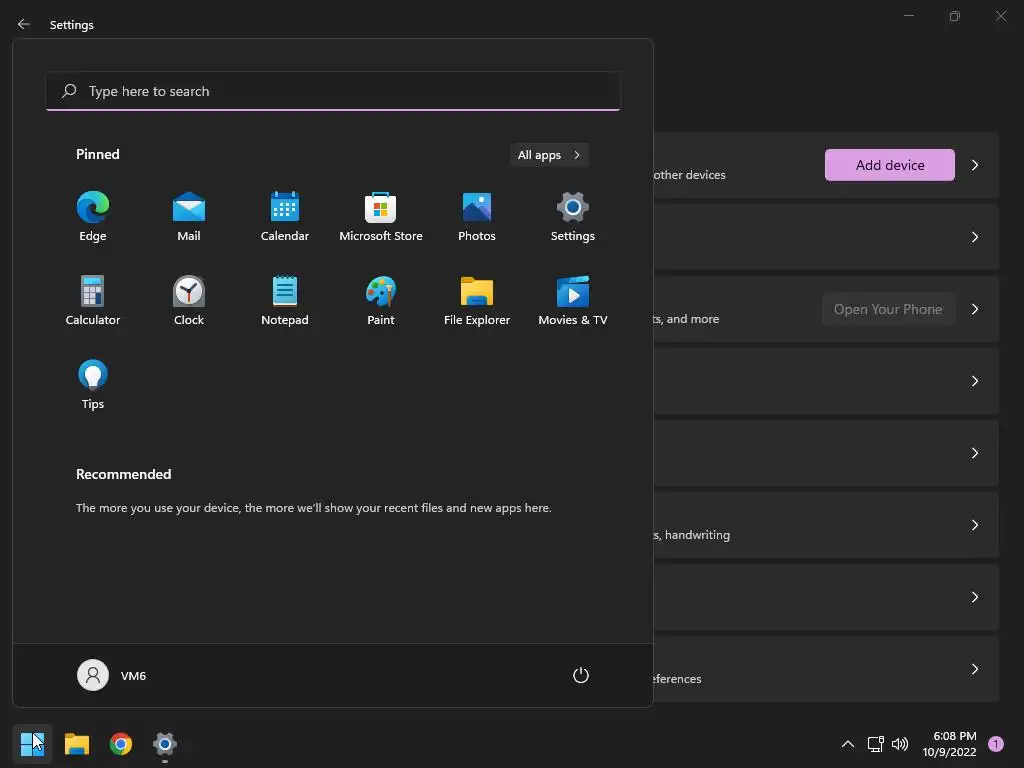Screen dimensions: 1024x768
Task: Open volume control tray icon
Action: tap(900, 744)
